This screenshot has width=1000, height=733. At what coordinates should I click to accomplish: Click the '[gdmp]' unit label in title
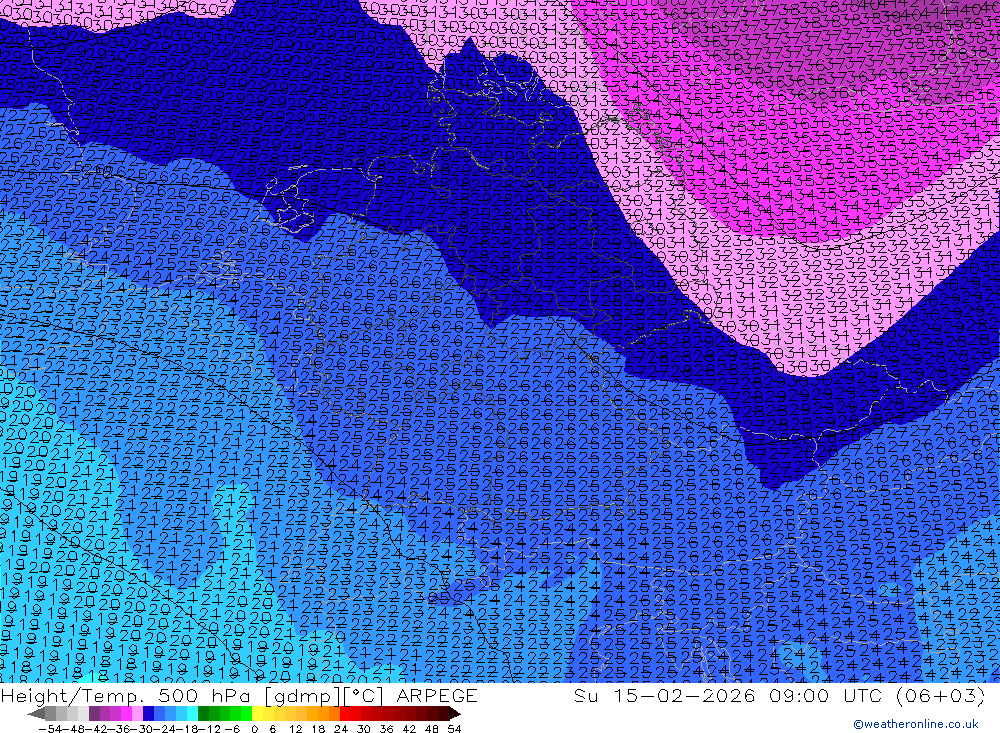pyautogui.click(x=304, y=696)
